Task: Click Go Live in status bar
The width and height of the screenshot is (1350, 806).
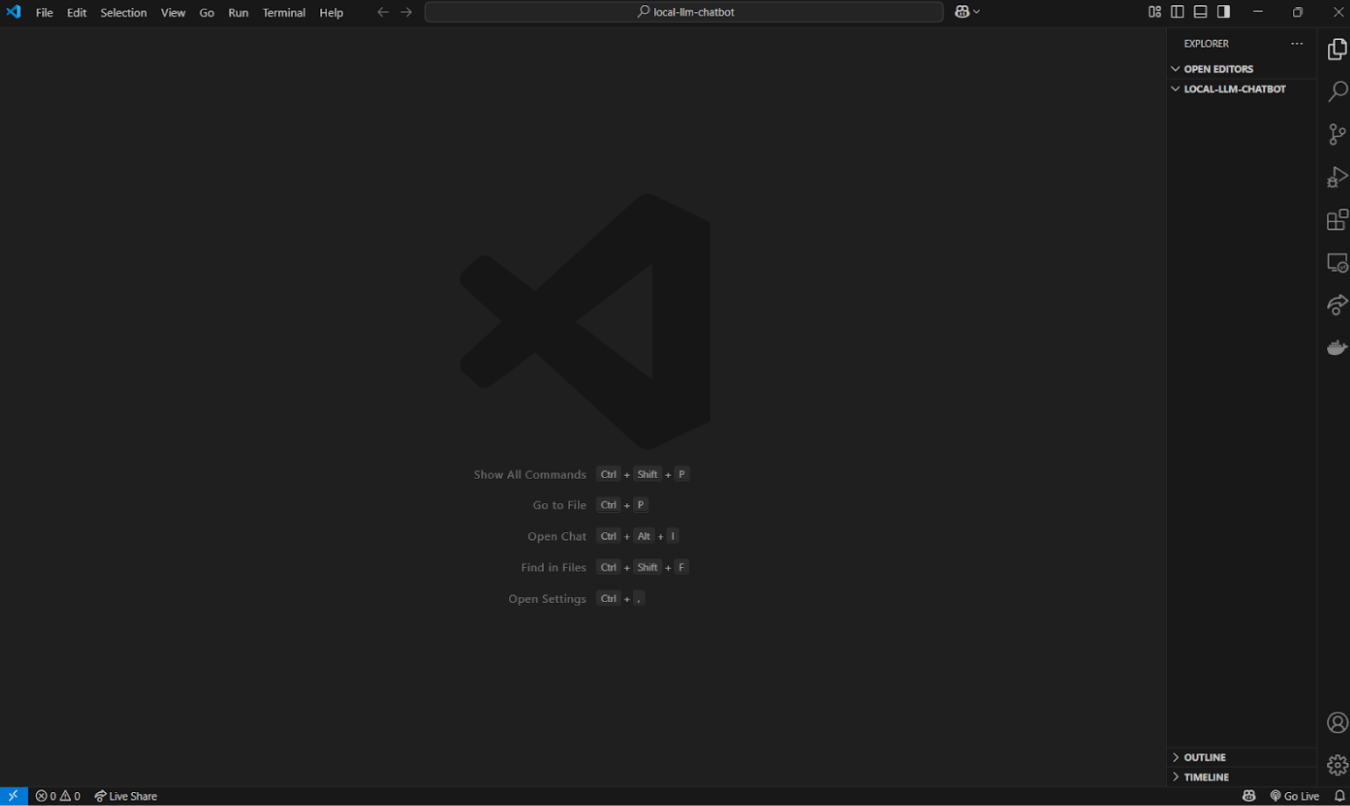Action: [1294, 796]
